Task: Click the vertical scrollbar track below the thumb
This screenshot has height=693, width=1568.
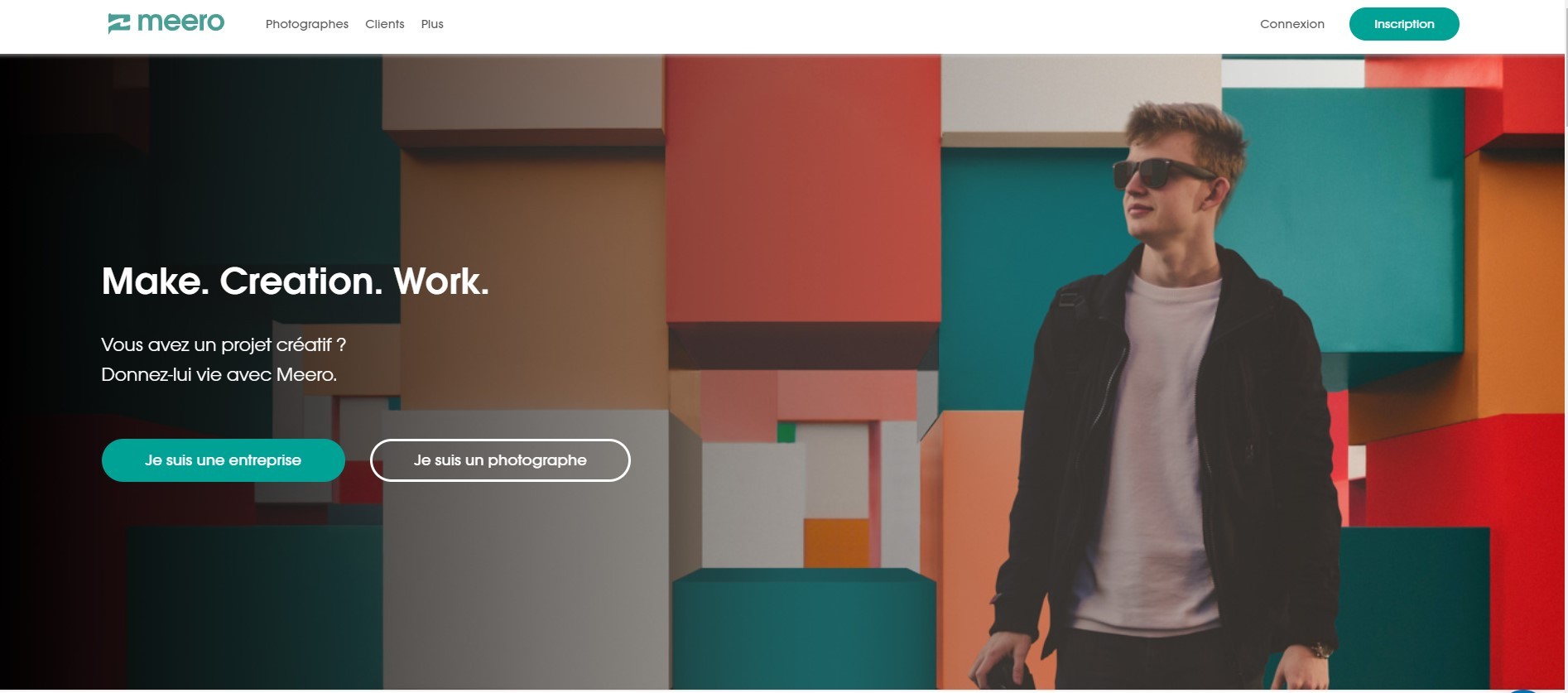Action: tap(1565, 414)
